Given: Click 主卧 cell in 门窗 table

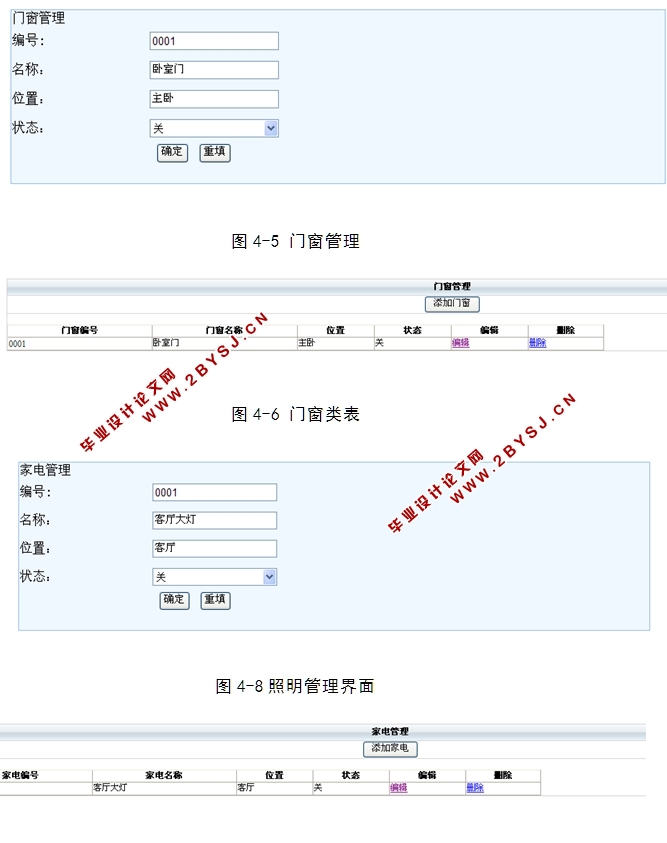Looking at the screenshot, I should [x=336, y=344].
